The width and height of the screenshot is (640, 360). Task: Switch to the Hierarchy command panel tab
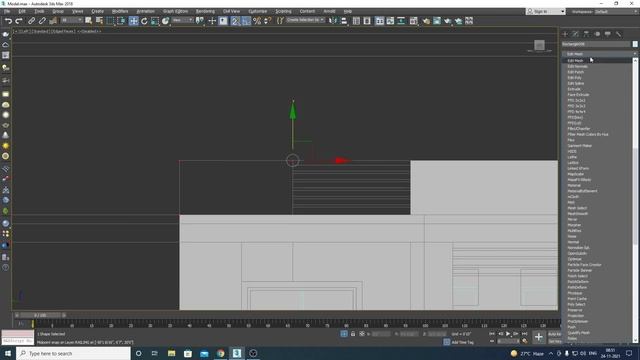click(x=586, y=34)
